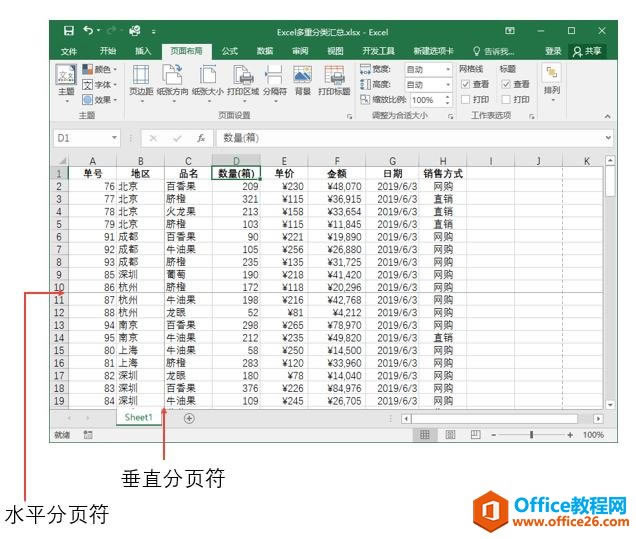Click the insert function fx icon

pyautogui.click(x=201, y=138)
